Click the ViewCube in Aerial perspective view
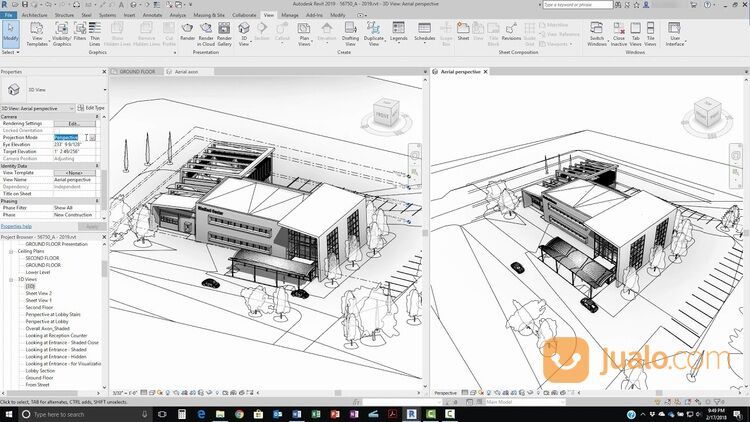The width and height of the screenshot is (750, 422). 706,113
